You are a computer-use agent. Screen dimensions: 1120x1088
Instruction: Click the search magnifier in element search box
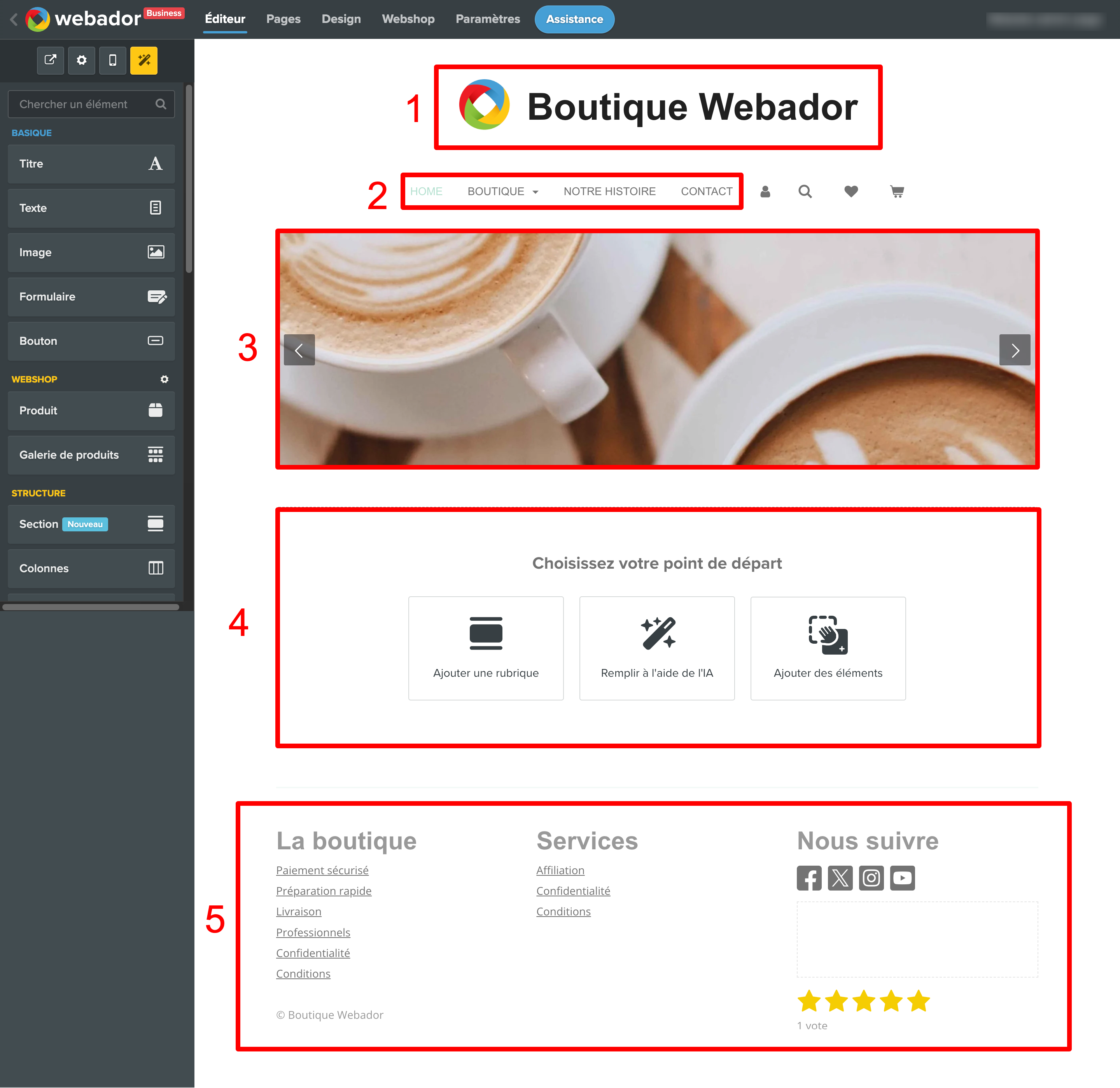[161, 104]
